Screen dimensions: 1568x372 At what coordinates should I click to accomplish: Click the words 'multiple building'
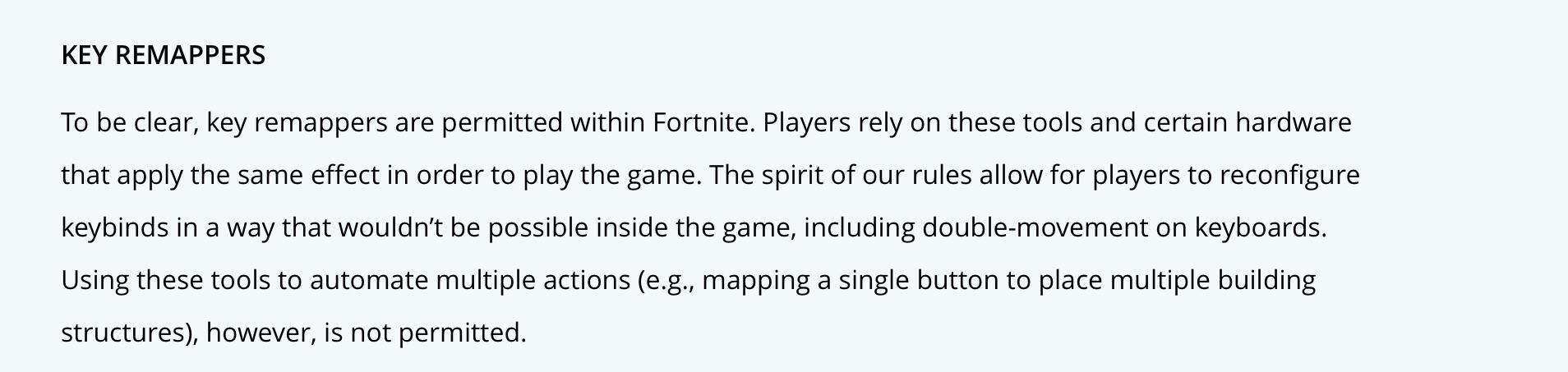(1213, 280)
